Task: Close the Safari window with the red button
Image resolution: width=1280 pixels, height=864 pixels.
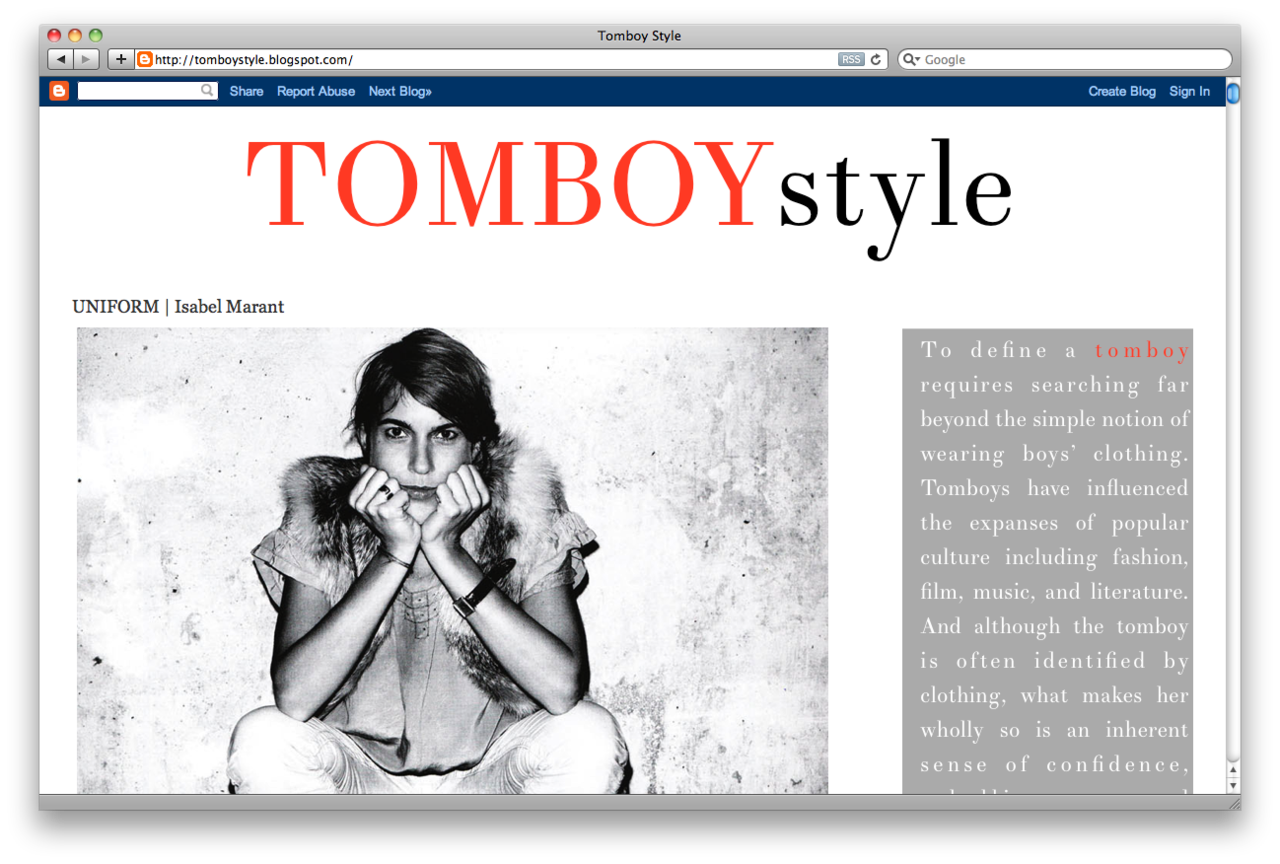Action: (55, 36)
